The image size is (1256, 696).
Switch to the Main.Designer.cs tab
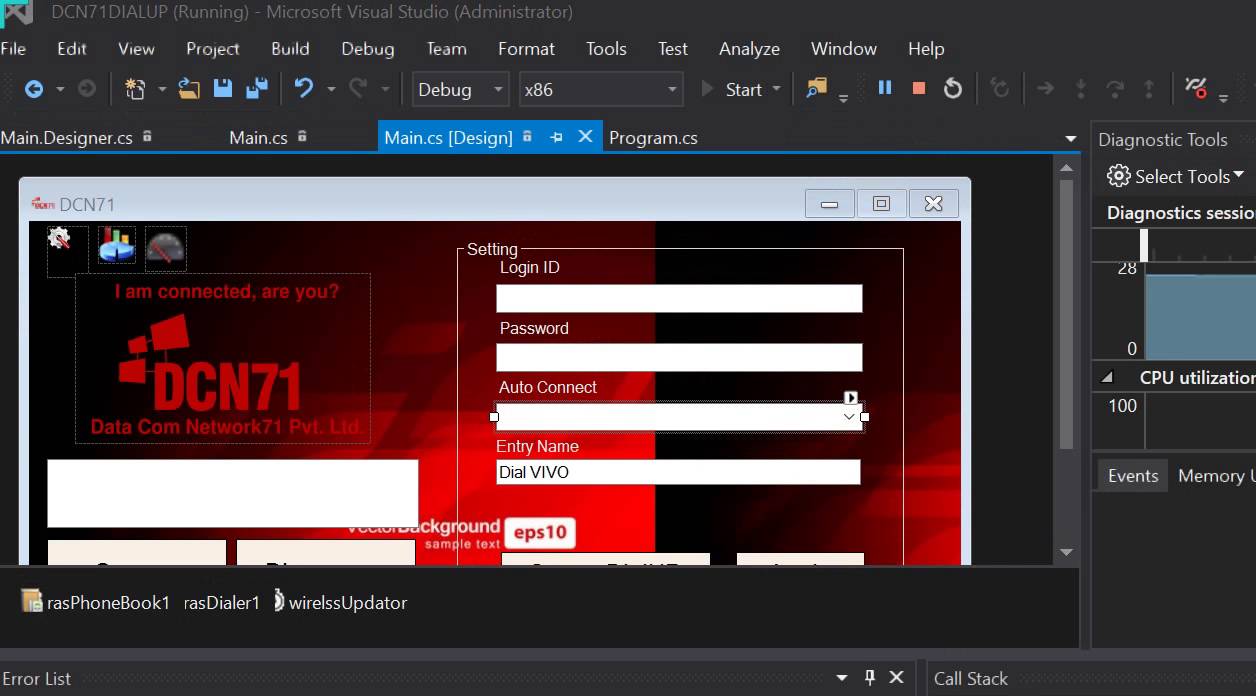click(x=66, y=138)
